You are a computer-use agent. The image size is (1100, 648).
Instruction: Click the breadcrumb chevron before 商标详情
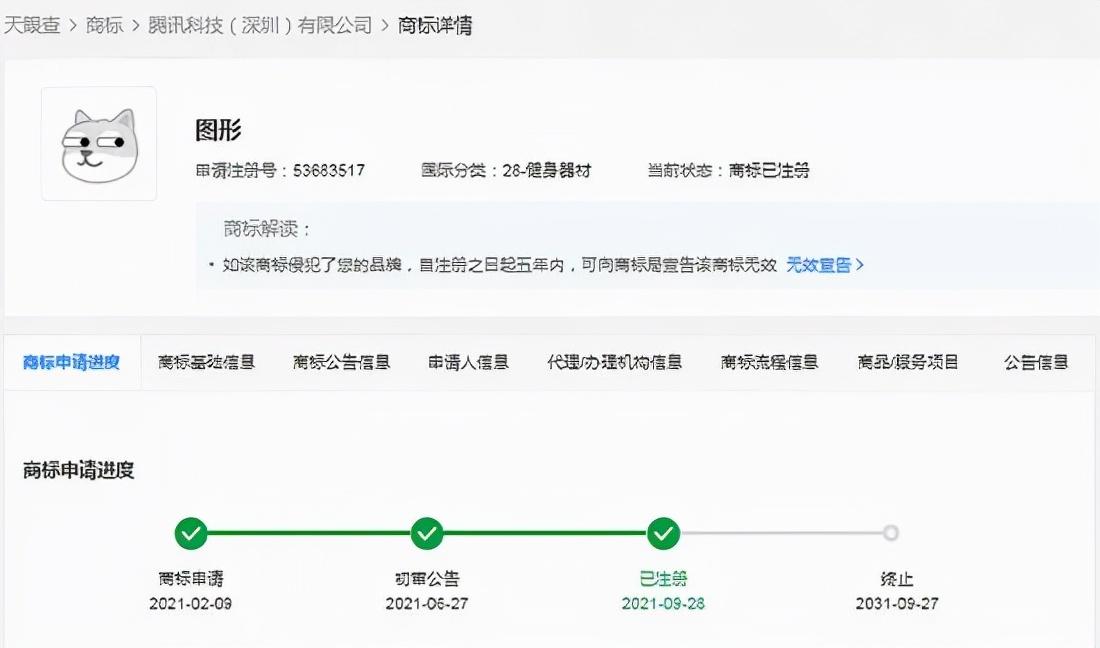tap(383, 25)
